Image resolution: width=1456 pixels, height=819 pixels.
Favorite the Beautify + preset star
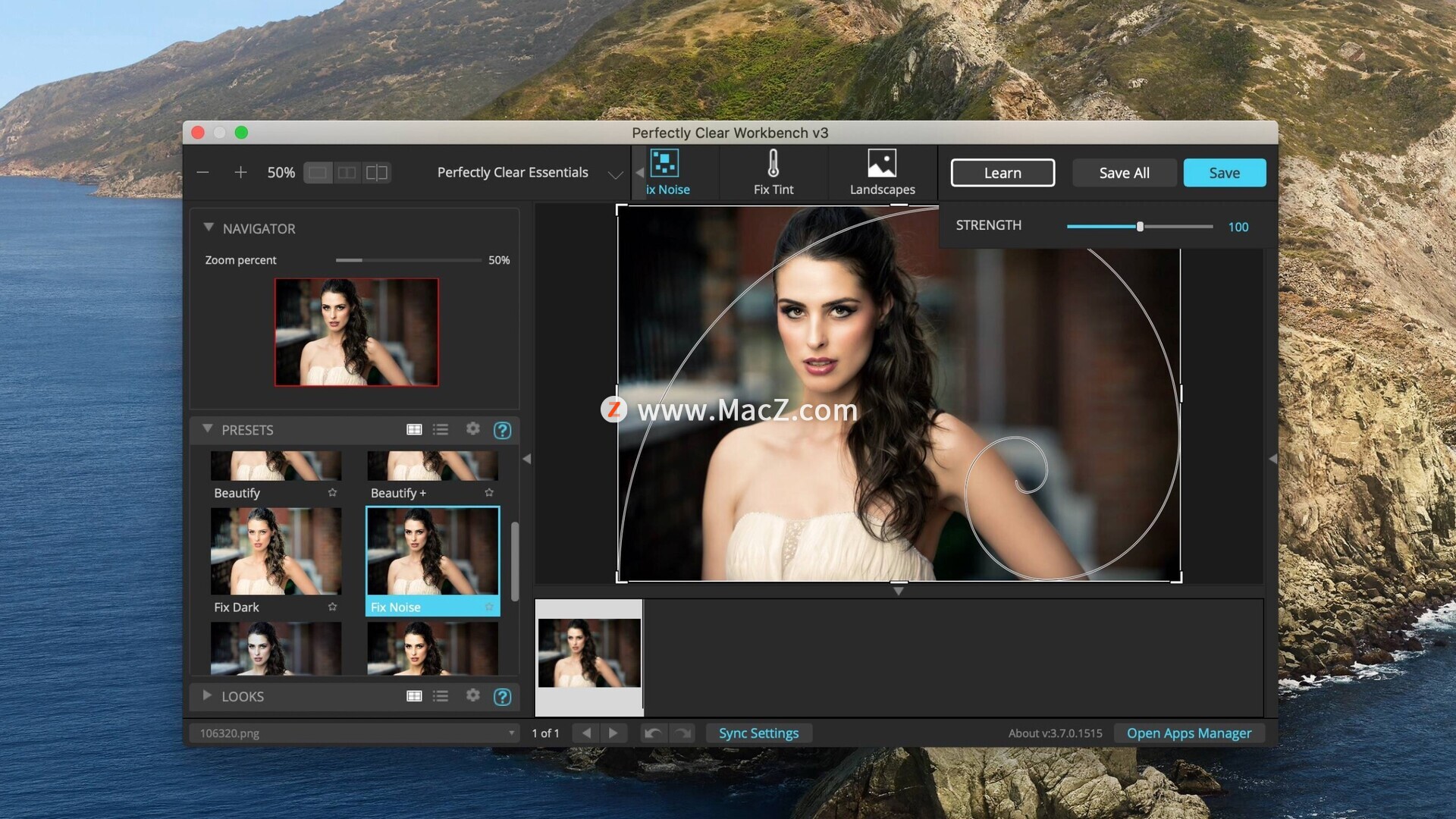(x=489, y=493)
